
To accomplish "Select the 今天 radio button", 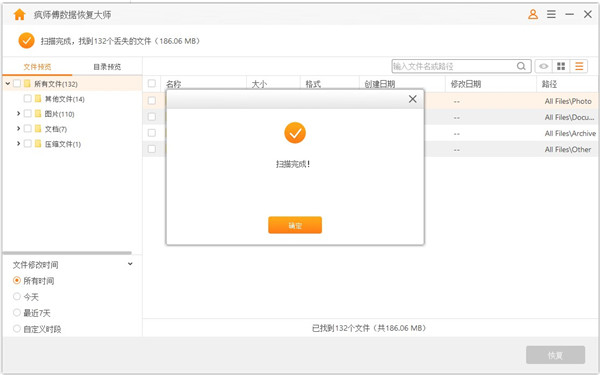I will tap(17, 297).
